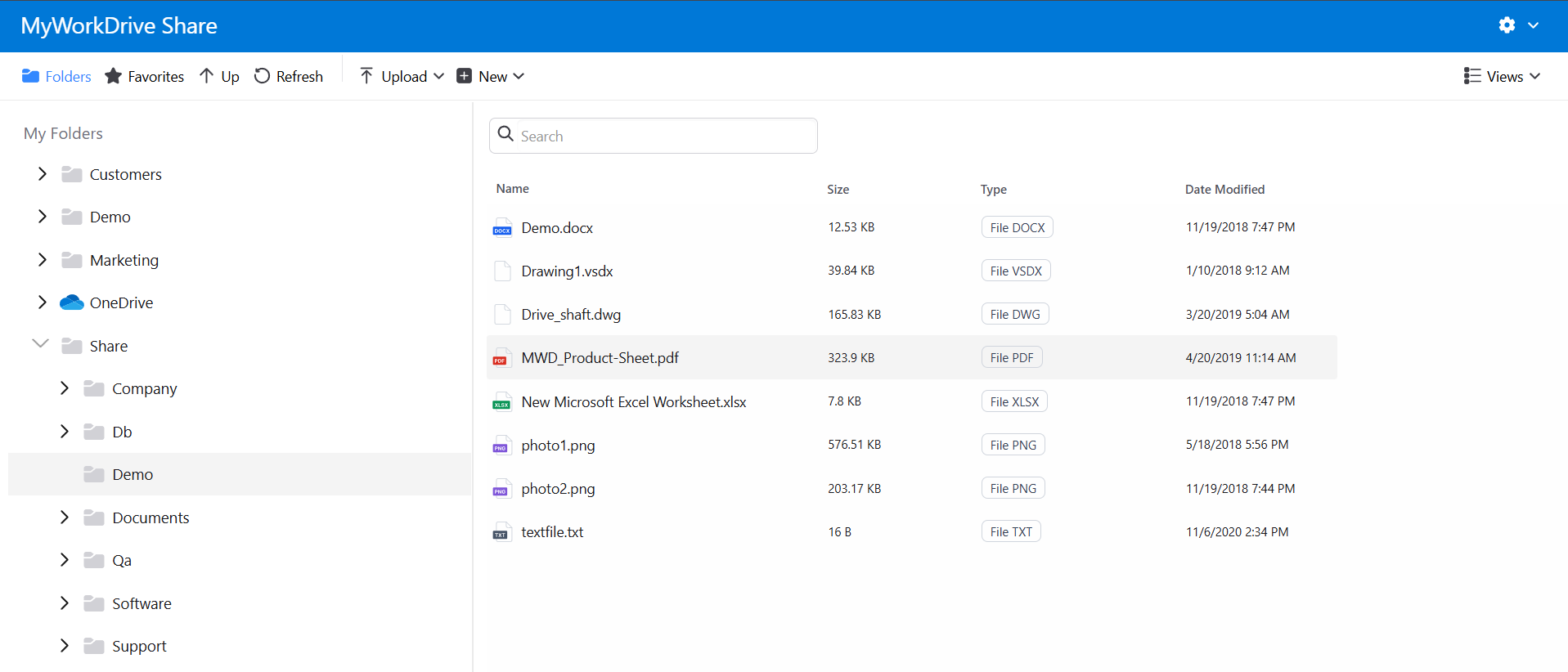Select the Db folder in tree
Image resolution: width=1568 pixels, height=672 pixels.
[x=122, y=432]
